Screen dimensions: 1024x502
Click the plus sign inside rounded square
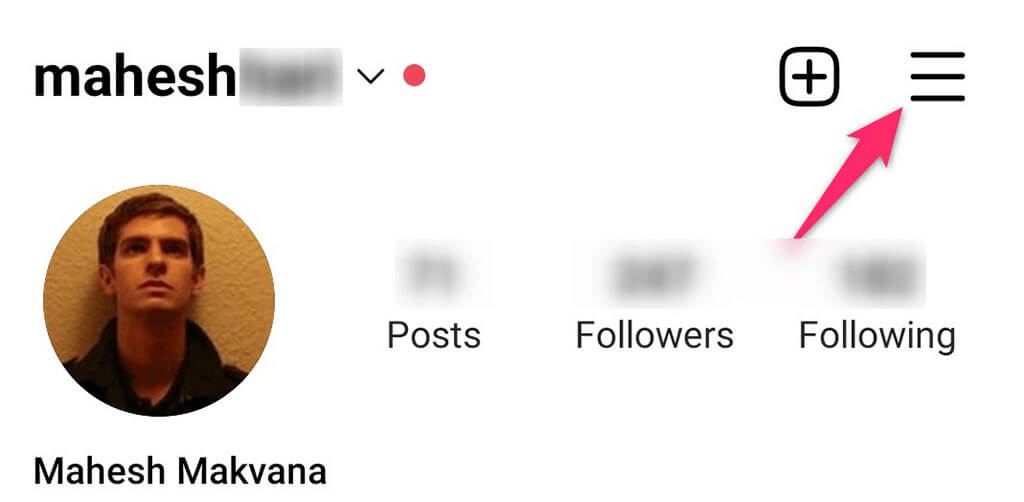[809, 76]
